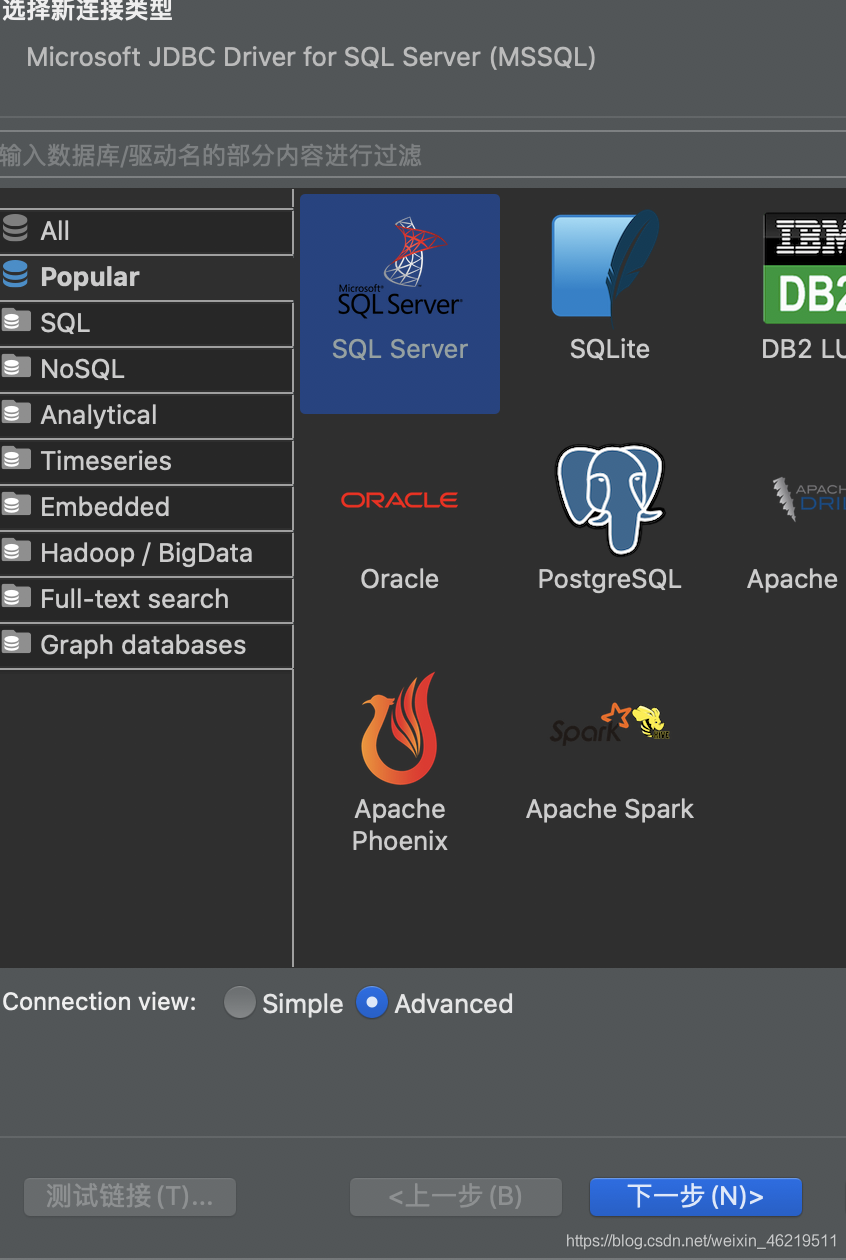The height and width of the screenshot is (1260, 846).
Task: Open the Timeseries category
Action: coord(146,461)
